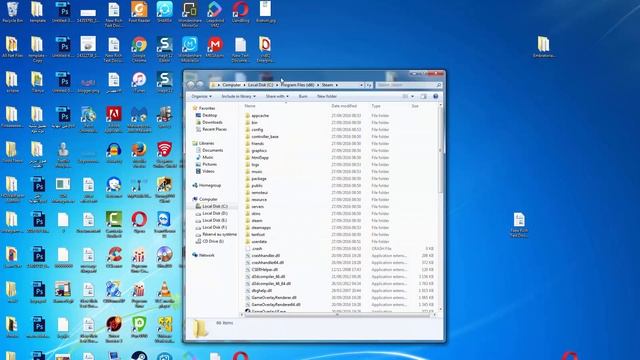This screenshot has width=640, height=360.
Task: Open the Foxit Reader desktop shortcut
Action: coord(139,11)
